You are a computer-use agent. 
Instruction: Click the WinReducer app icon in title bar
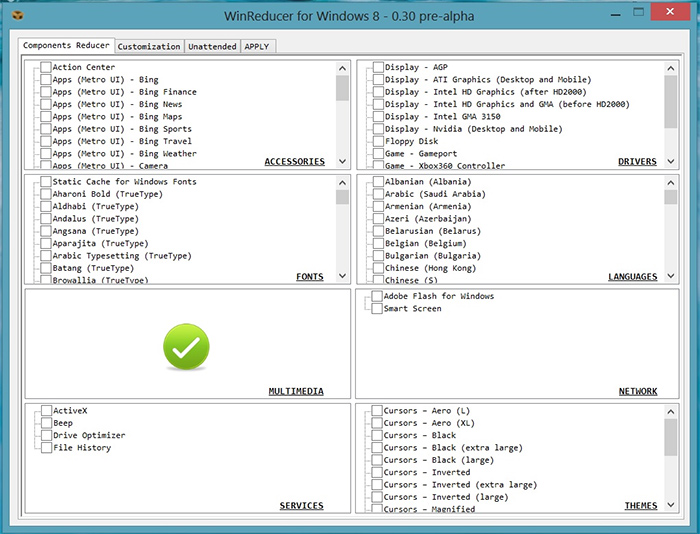[x=17, y=16]
